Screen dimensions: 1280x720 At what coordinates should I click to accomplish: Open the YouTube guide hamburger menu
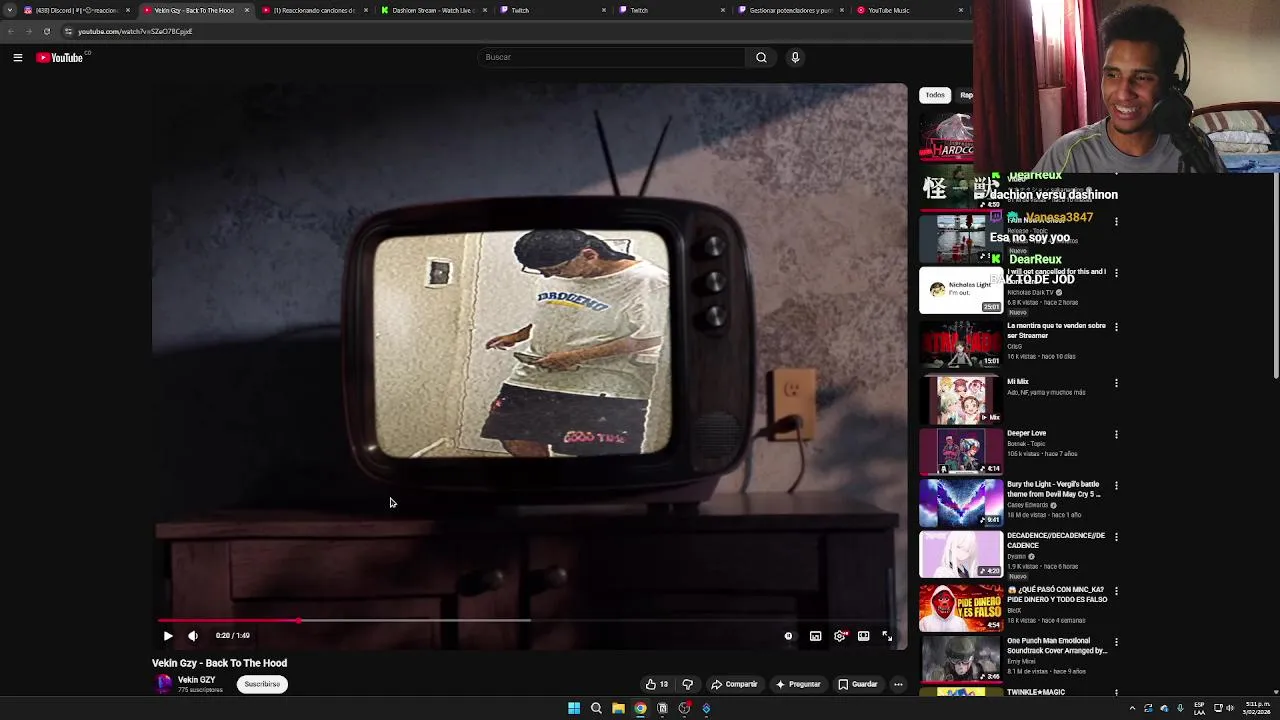coord(18,58)
